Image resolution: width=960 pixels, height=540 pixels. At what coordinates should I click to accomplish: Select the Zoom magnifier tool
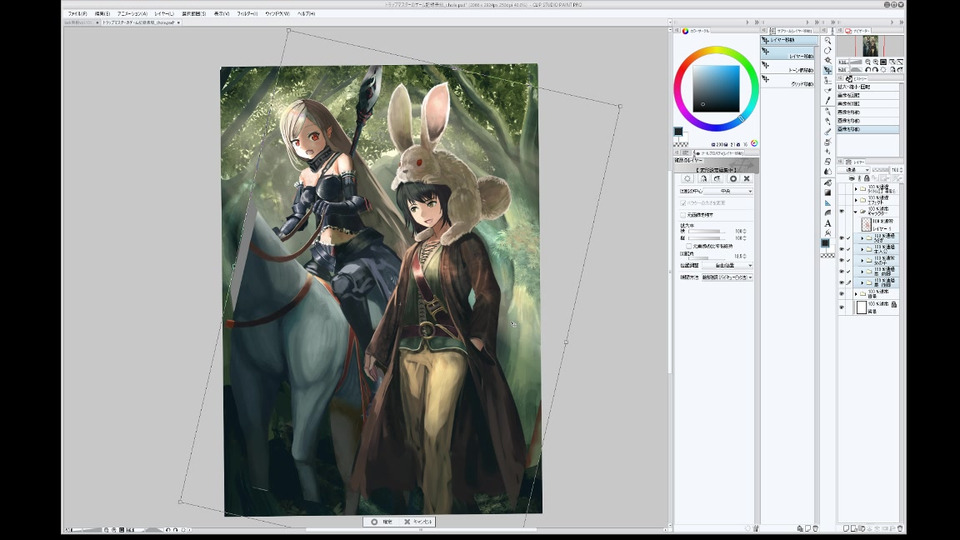828,40
